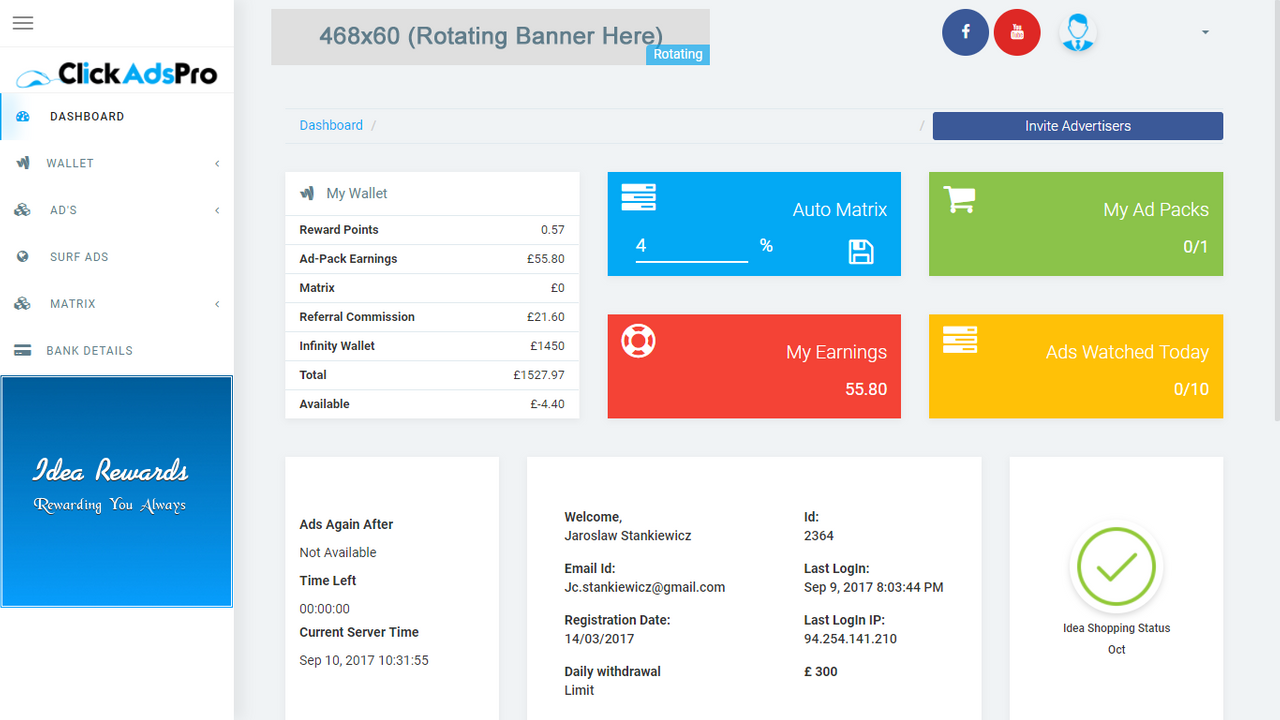Image resolution: width=1280 pixels, height=720 pixels.
Task: Click the Current Server Time value
Action: [x=364, y=660]
